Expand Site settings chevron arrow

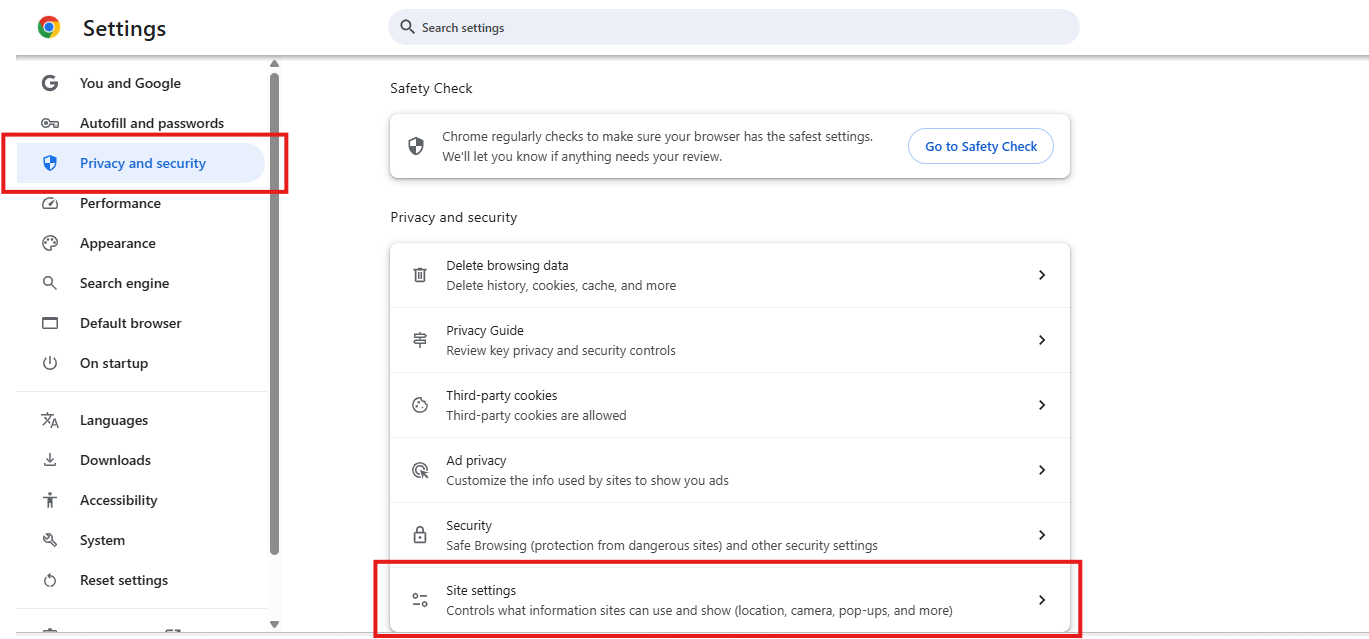(x=1041, y=600)
